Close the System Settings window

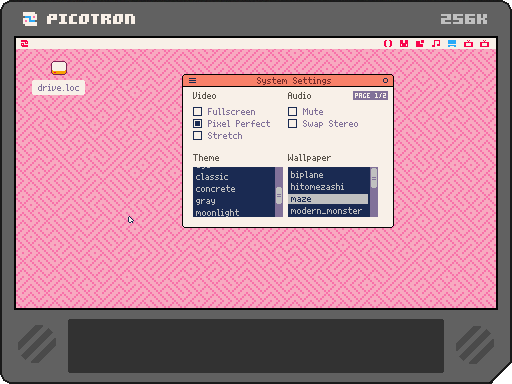pyautogui.click(x=385, y=80)
